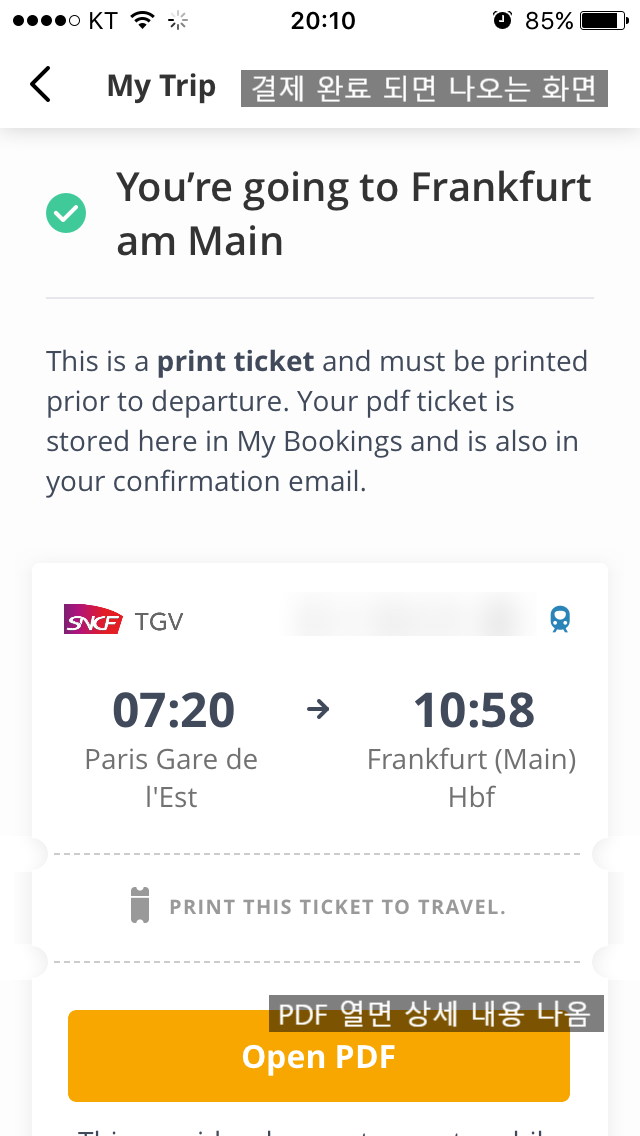Viewport: 640px width, 1136px height.
Task: Click PRINT THIS TICKET TO TRAVEL text
Action: tap(337, 907)
